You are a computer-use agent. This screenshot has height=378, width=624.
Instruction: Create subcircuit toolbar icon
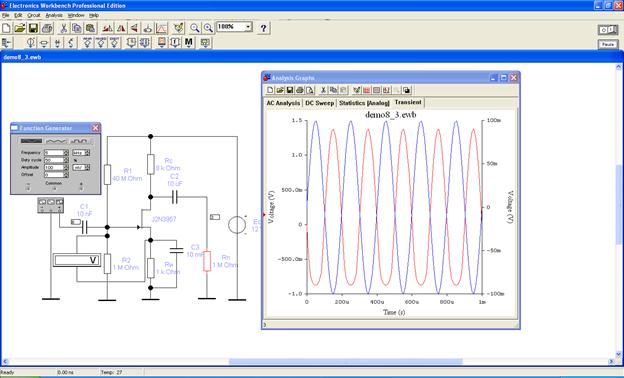tap(148, 28)
